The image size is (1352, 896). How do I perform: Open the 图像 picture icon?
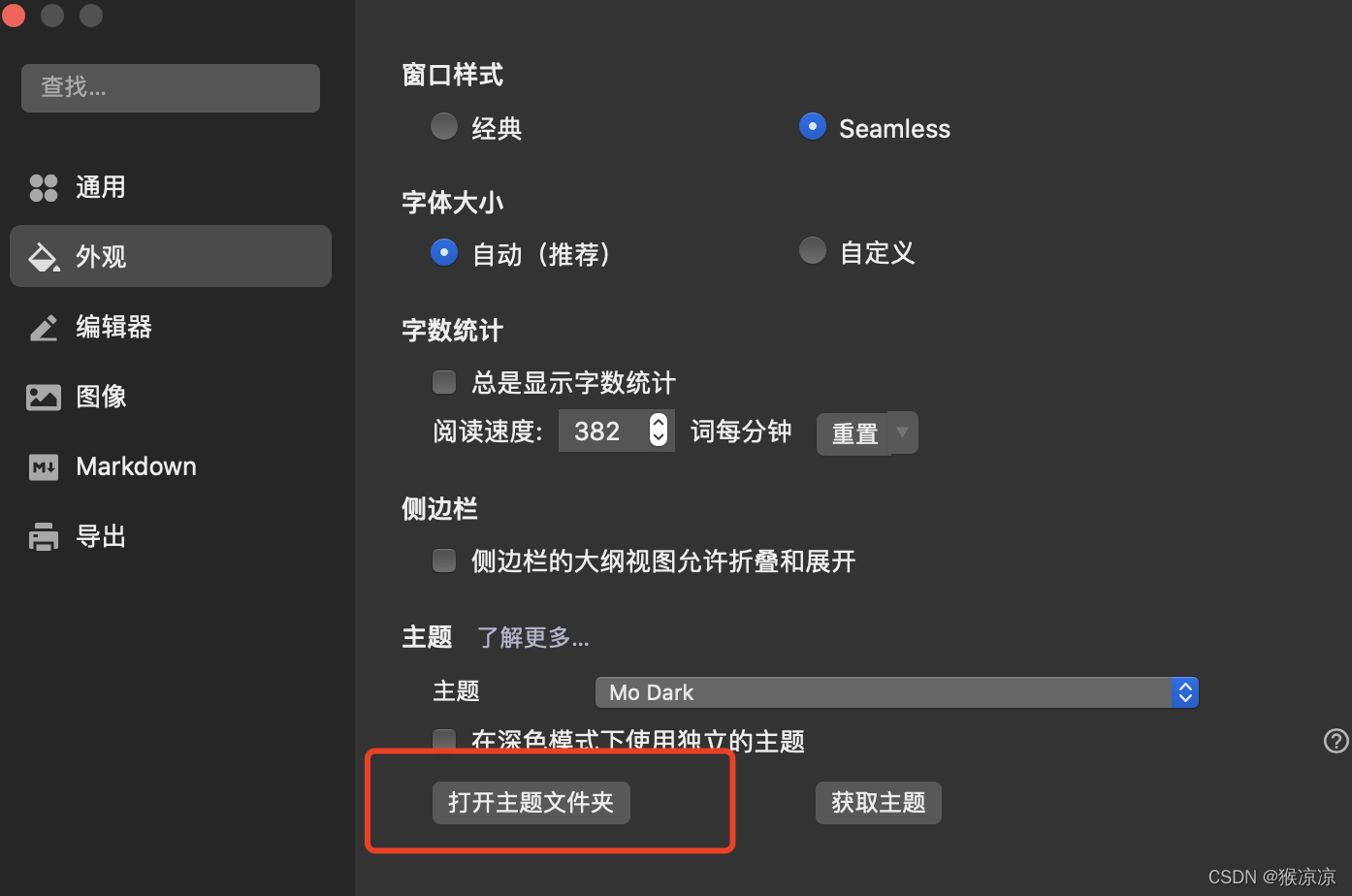pyautogui.click(x=44, y=397)
